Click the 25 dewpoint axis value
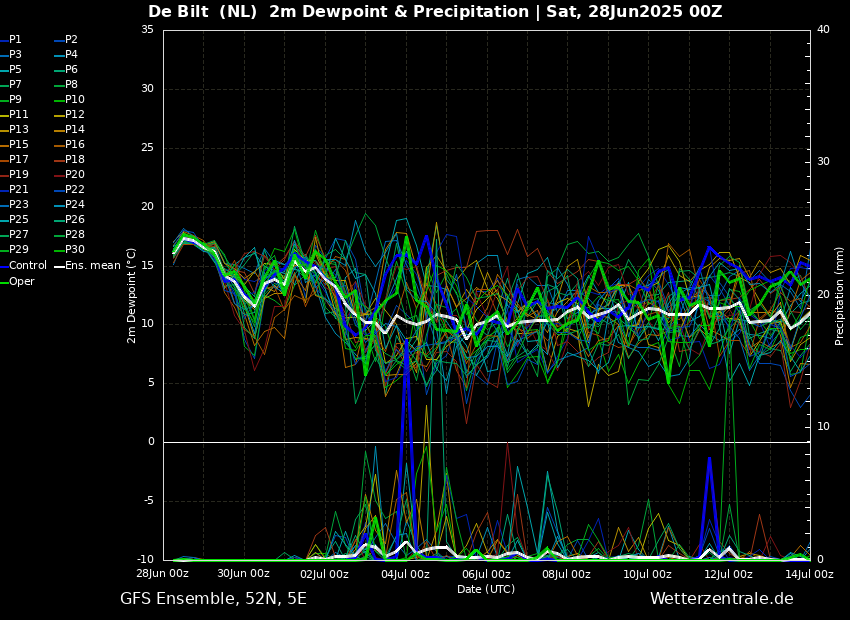This screenshot has height=620, width=850. [x=147, y=147]
